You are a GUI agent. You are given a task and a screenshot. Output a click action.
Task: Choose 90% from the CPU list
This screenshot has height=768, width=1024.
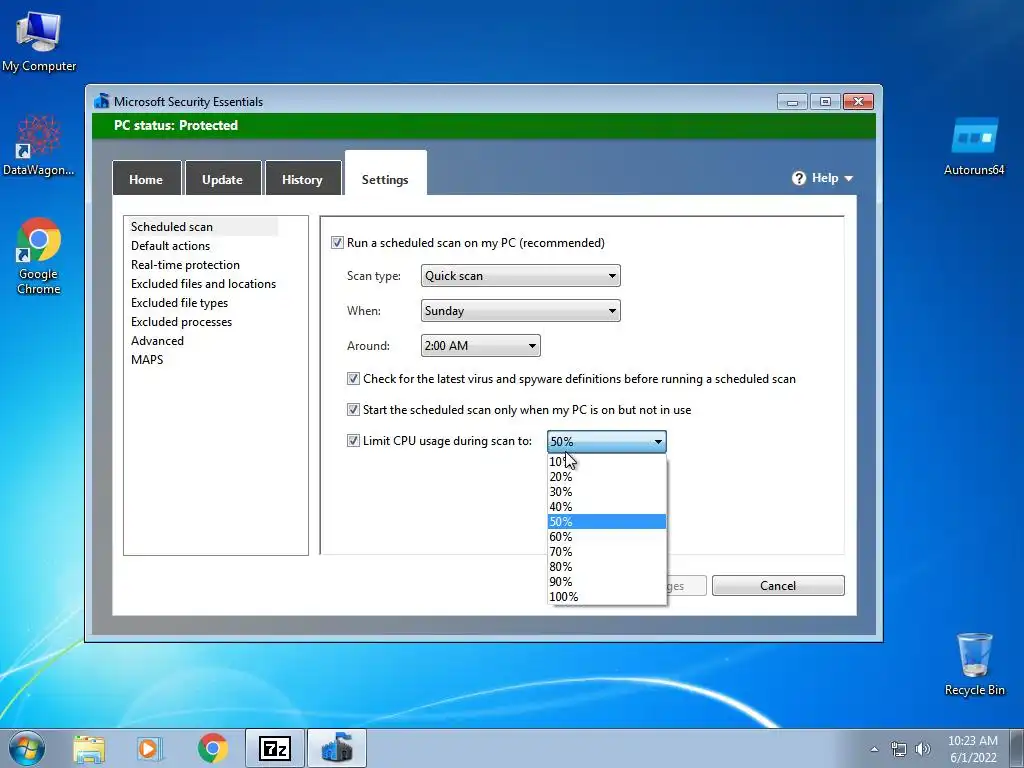click(607, 582)
